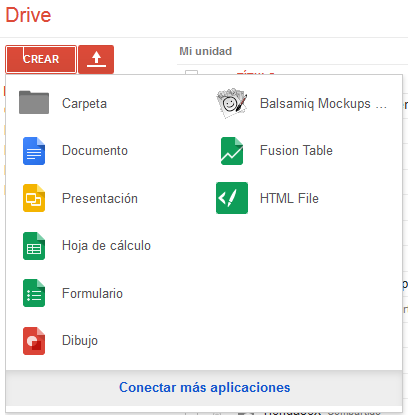
Task: Click the Drive logo text
Action: click(x=28, y=15)
